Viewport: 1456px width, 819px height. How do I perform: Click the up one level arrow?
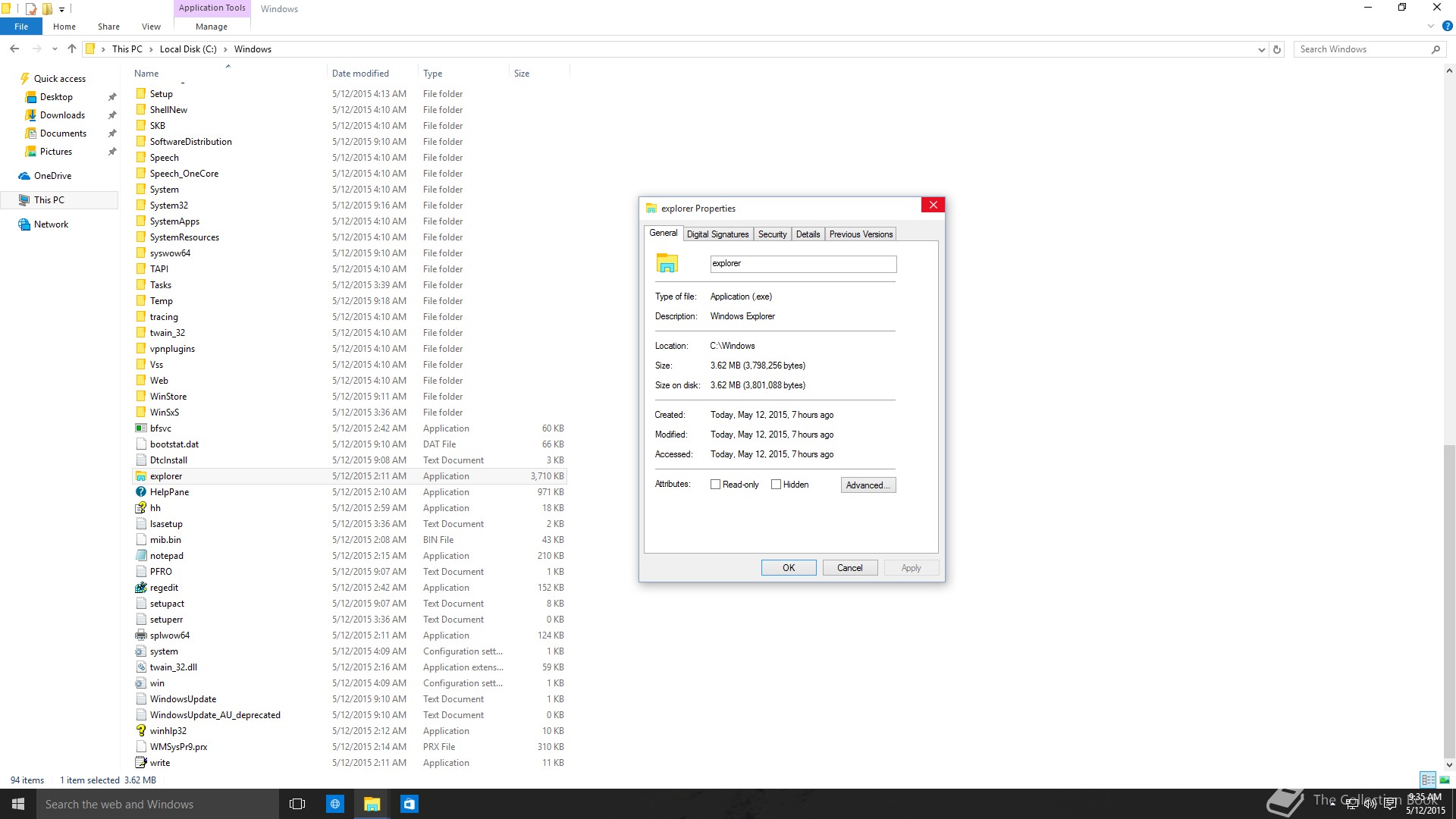[x=72, y=49]
